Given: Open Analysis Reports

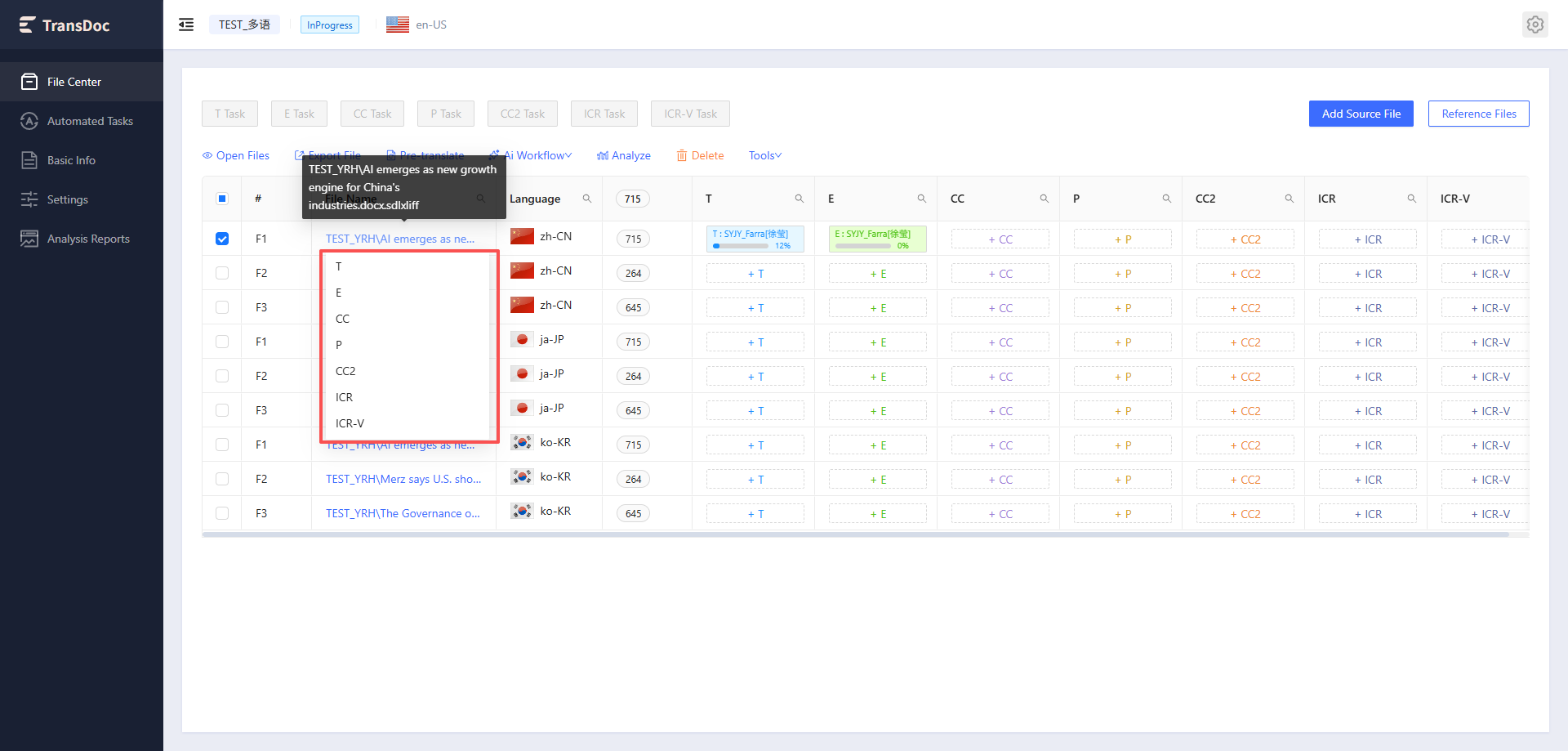Looking at the screenshot, I should click(x=82, y=239).
